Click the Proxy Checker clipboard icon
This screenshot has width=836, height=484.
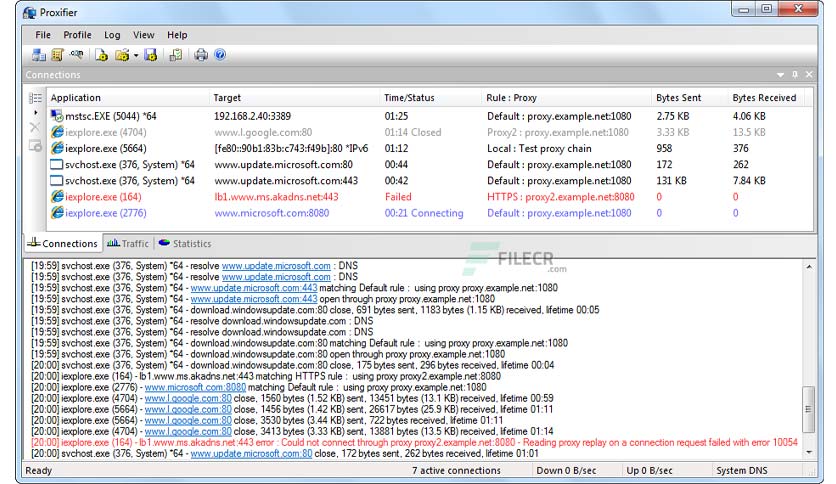(x=175, y=55)
